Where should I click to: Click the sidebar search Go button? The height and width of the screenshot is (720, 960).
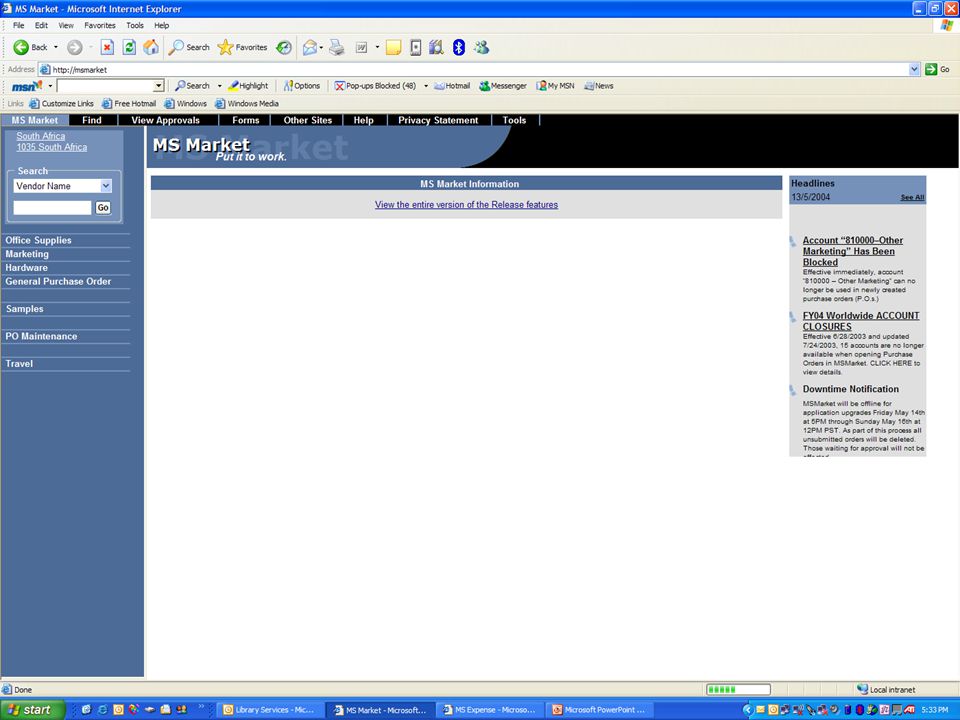(x=103, y=208)
